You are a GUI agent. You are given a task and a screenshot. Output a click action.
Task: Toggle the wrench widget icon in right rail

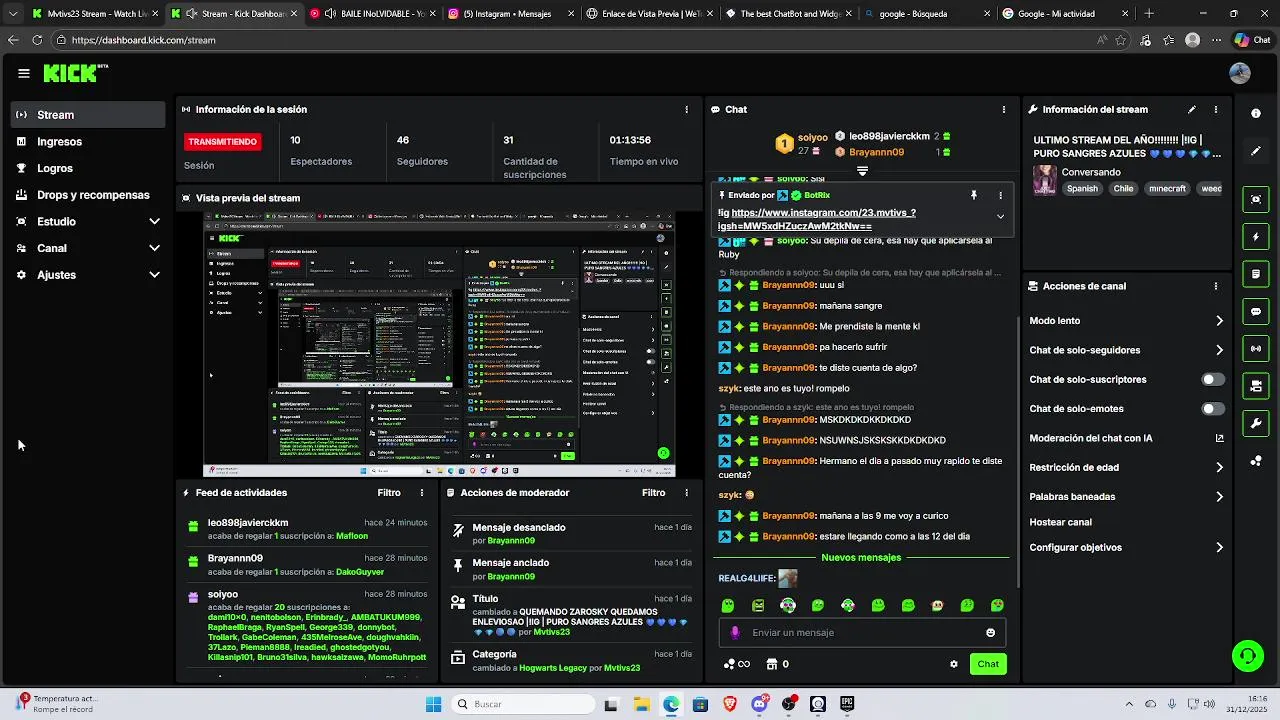1256,424
